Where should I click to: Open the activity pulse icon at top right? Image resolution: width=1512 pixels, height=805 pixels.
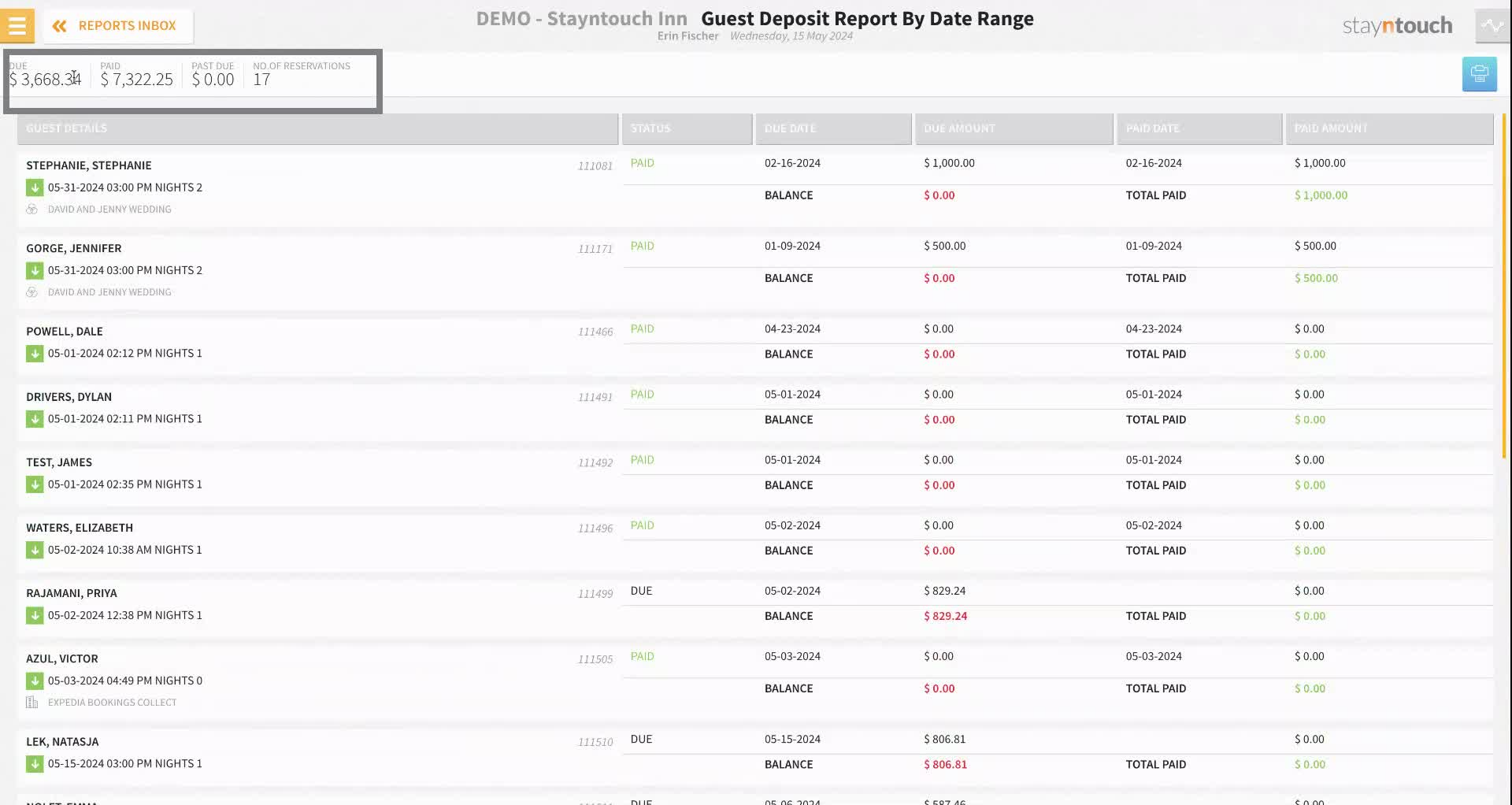click(x=1492, y=26)
